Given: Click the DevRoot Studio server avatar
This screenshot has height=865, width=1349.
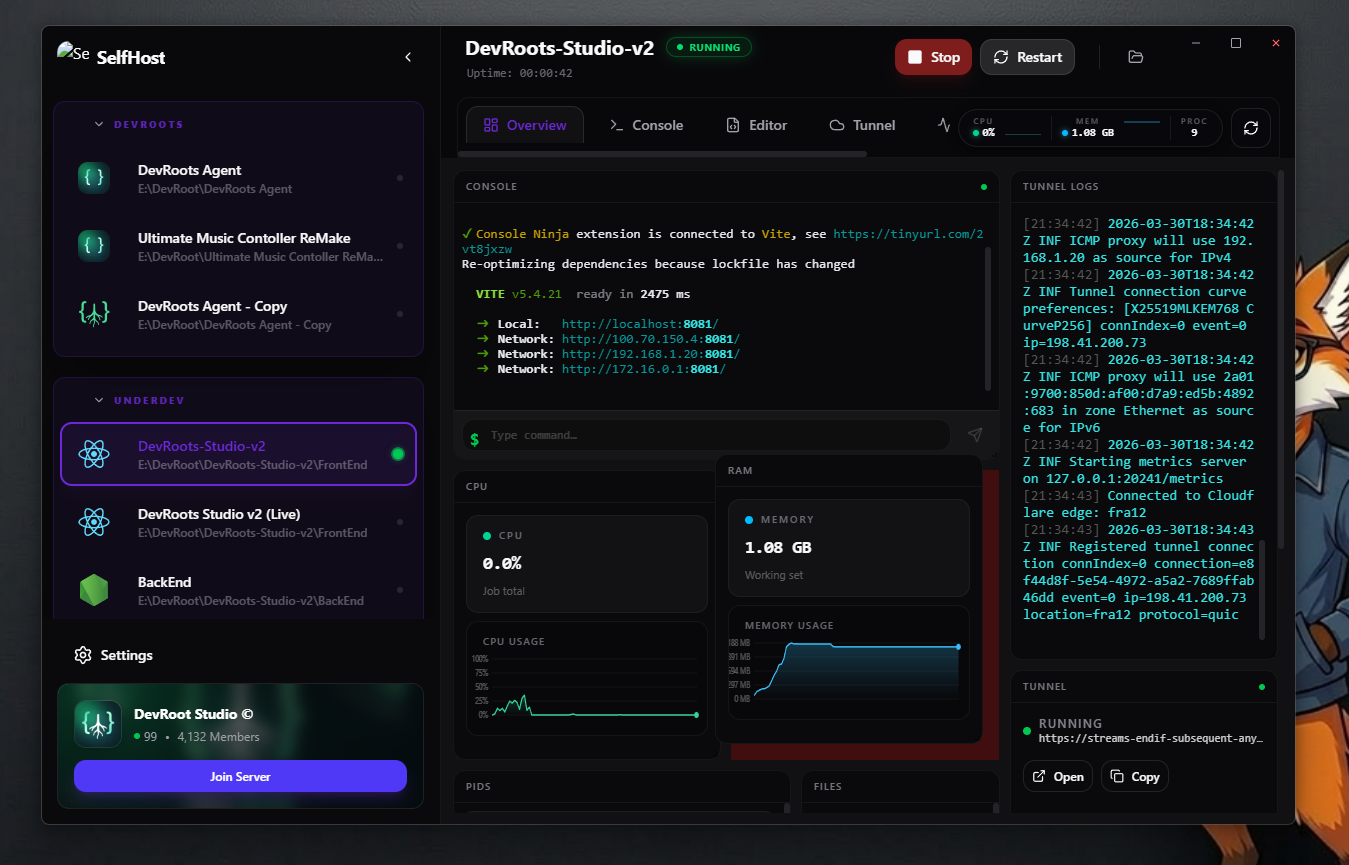Looking at the screenshot, I should [98, 724].
